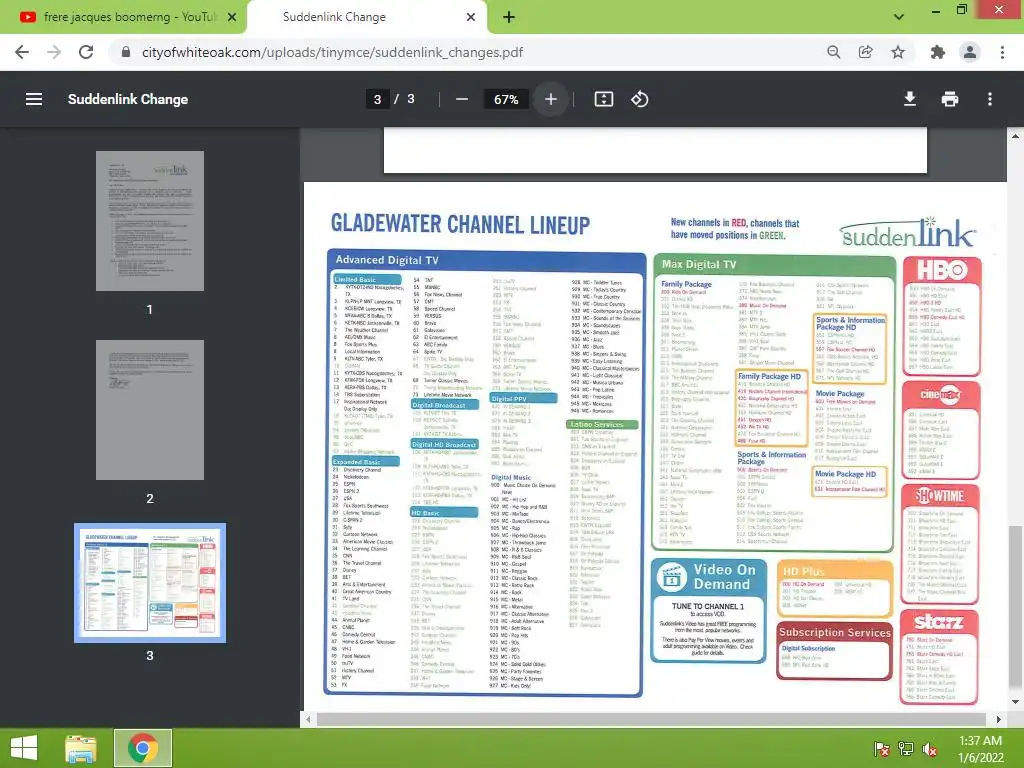Close the Suddenlink Change tab
Image resolution: width=1024 pixels, height=768 pixels.
(471, 17)
